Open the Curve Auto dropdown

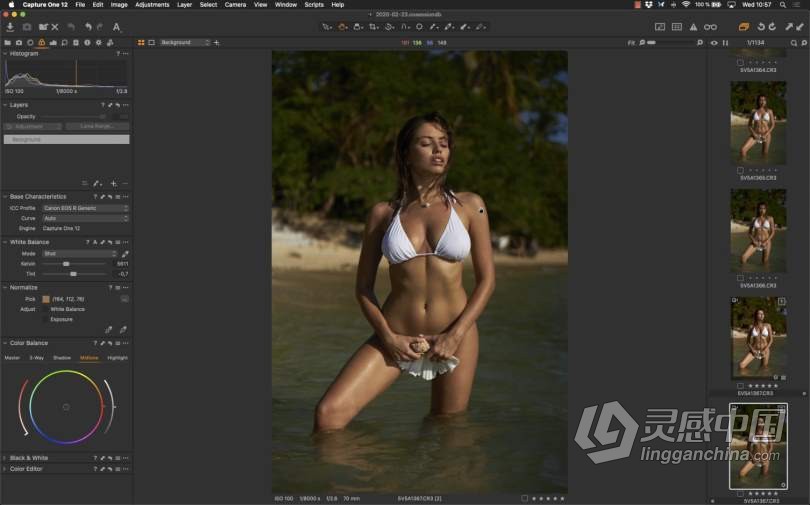point(85,218)
